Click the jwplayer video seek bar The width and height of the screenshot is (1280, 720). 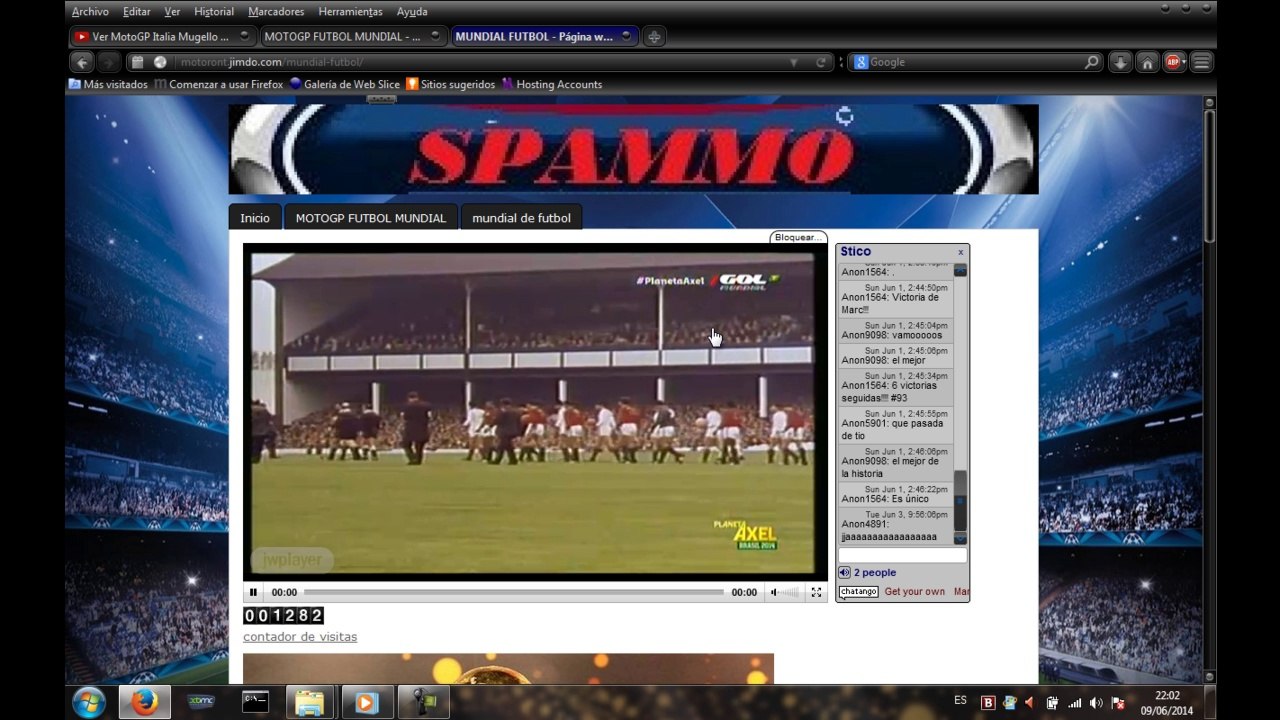point(513,592)
